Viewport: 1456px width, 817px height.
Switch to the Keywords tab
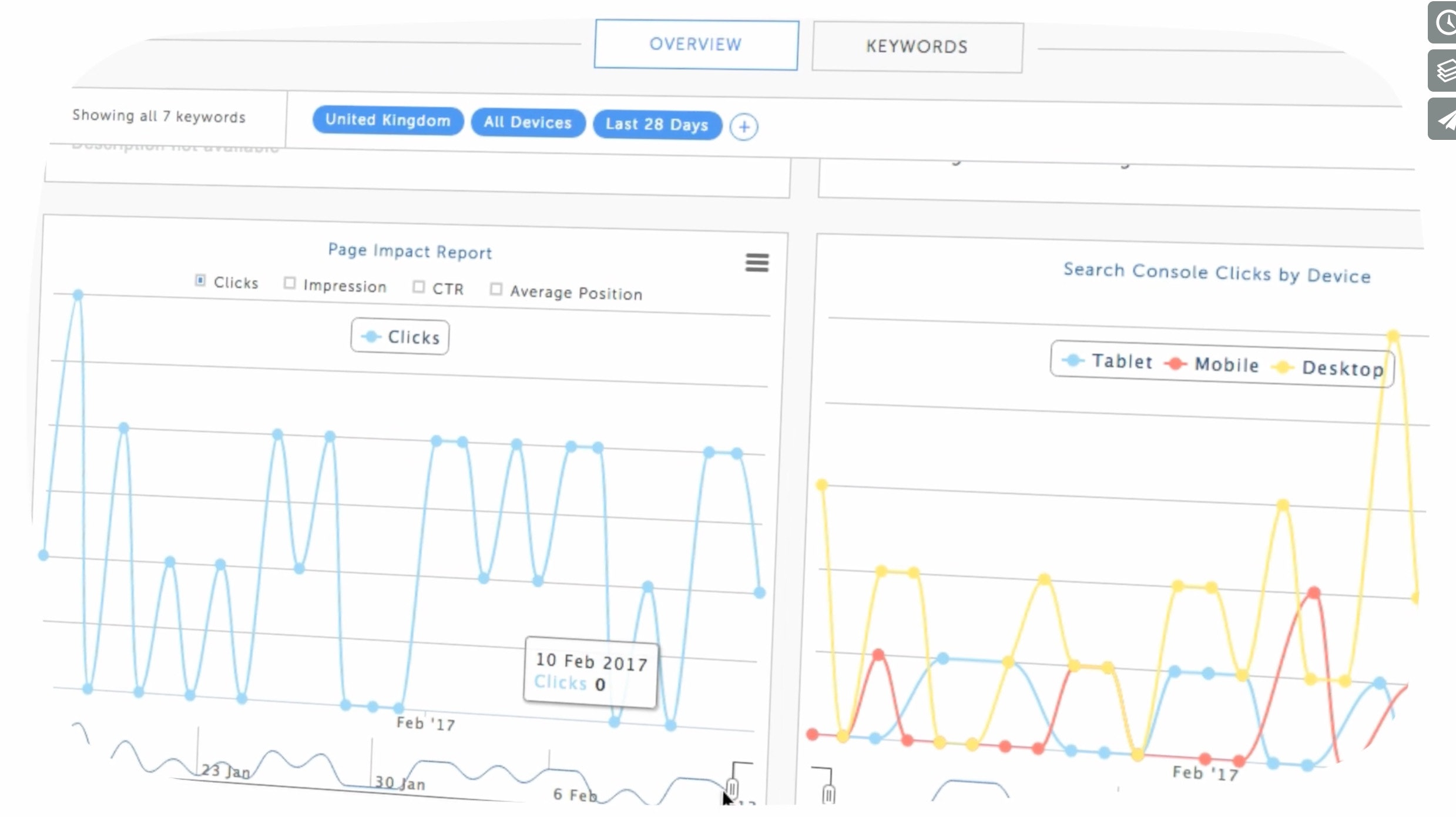(917, 47)
